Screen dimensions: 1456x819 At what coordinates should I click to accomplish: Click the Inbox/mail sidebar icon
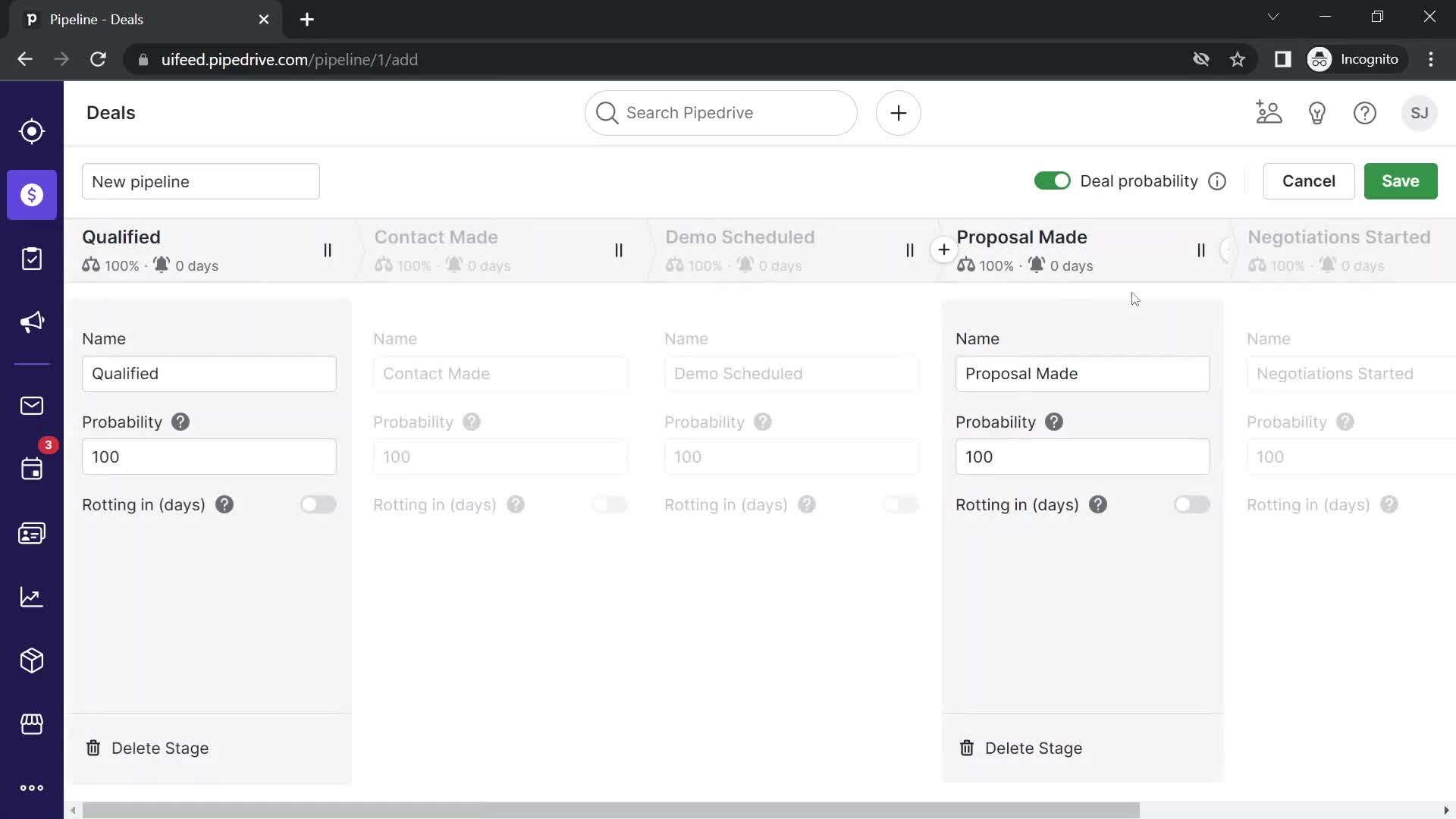[x=32, y=405]
